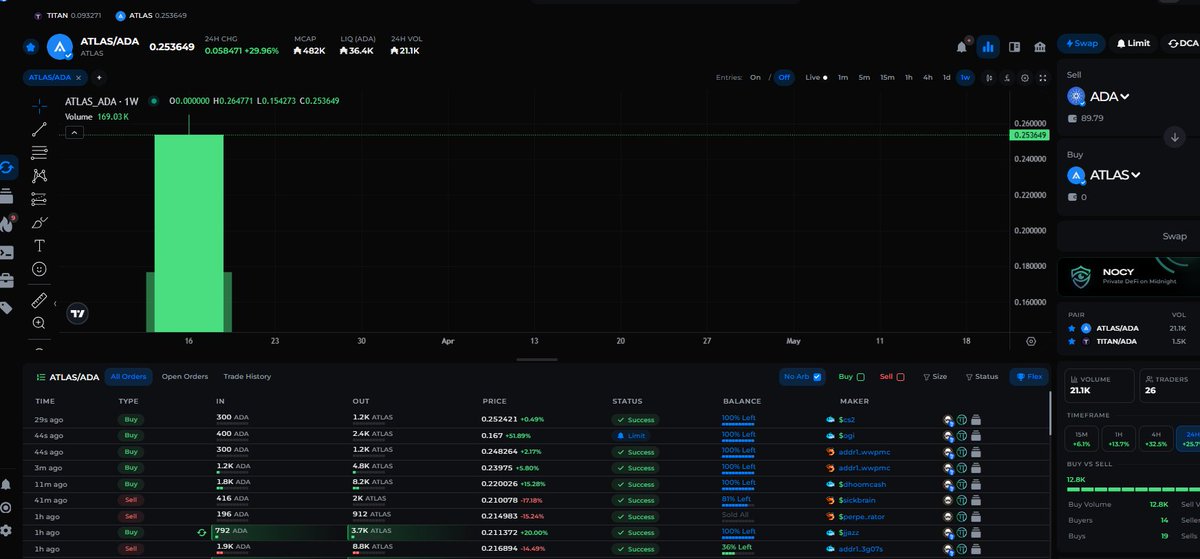Screen dimensions: 1200x559
Task: Open the candle chart type selector
Action: point(989,77)
